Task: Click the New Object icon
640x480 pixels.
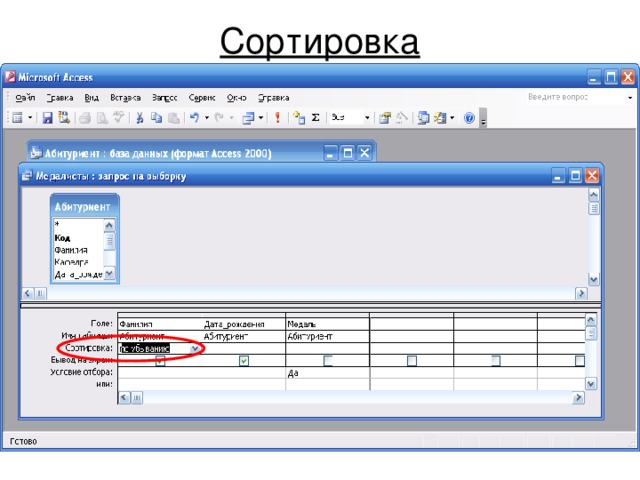Action: (440, 118)
